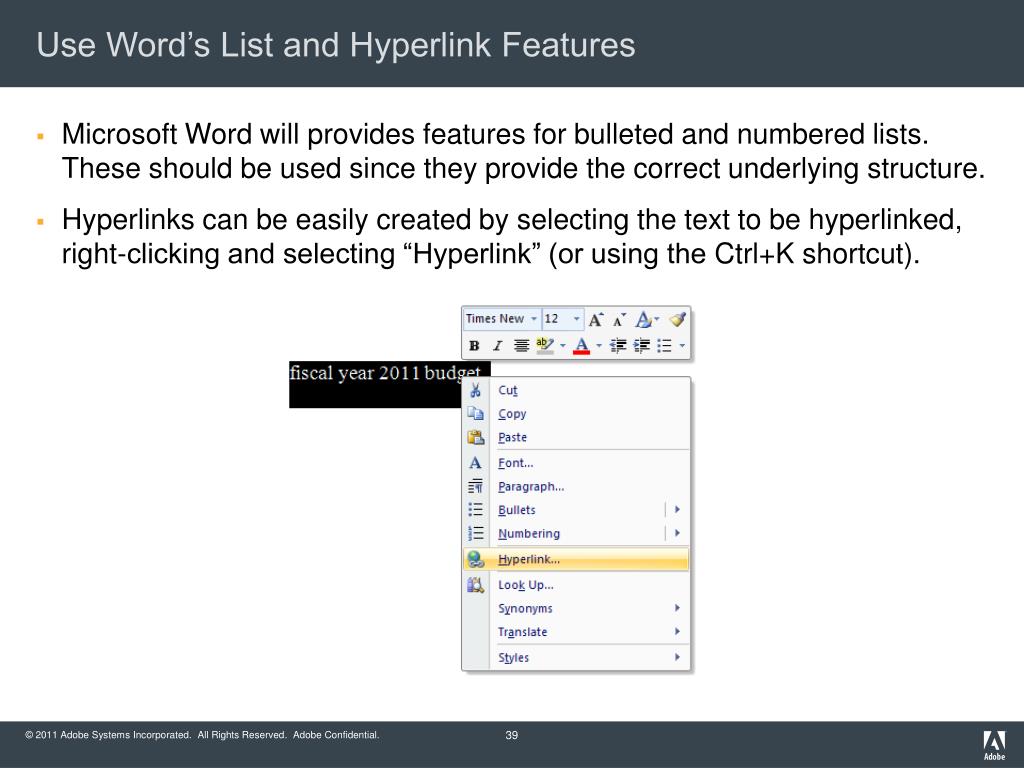Click the Increase Indent icon
Viewport: 1024px width, 768px height.
point(641,346)
